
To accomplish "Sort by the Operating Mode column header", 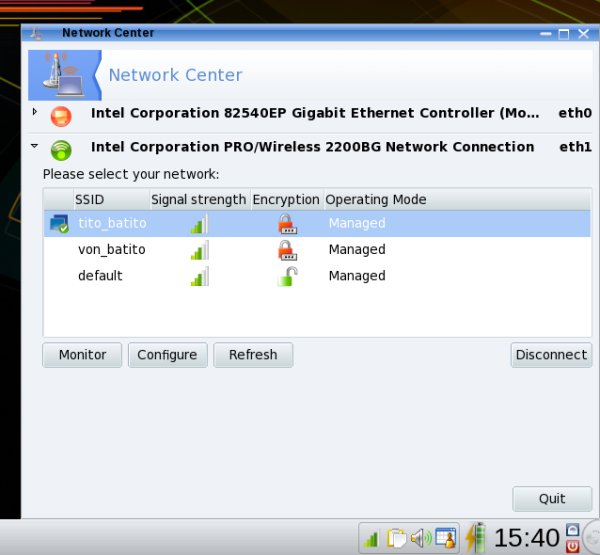I will (457, 199).
